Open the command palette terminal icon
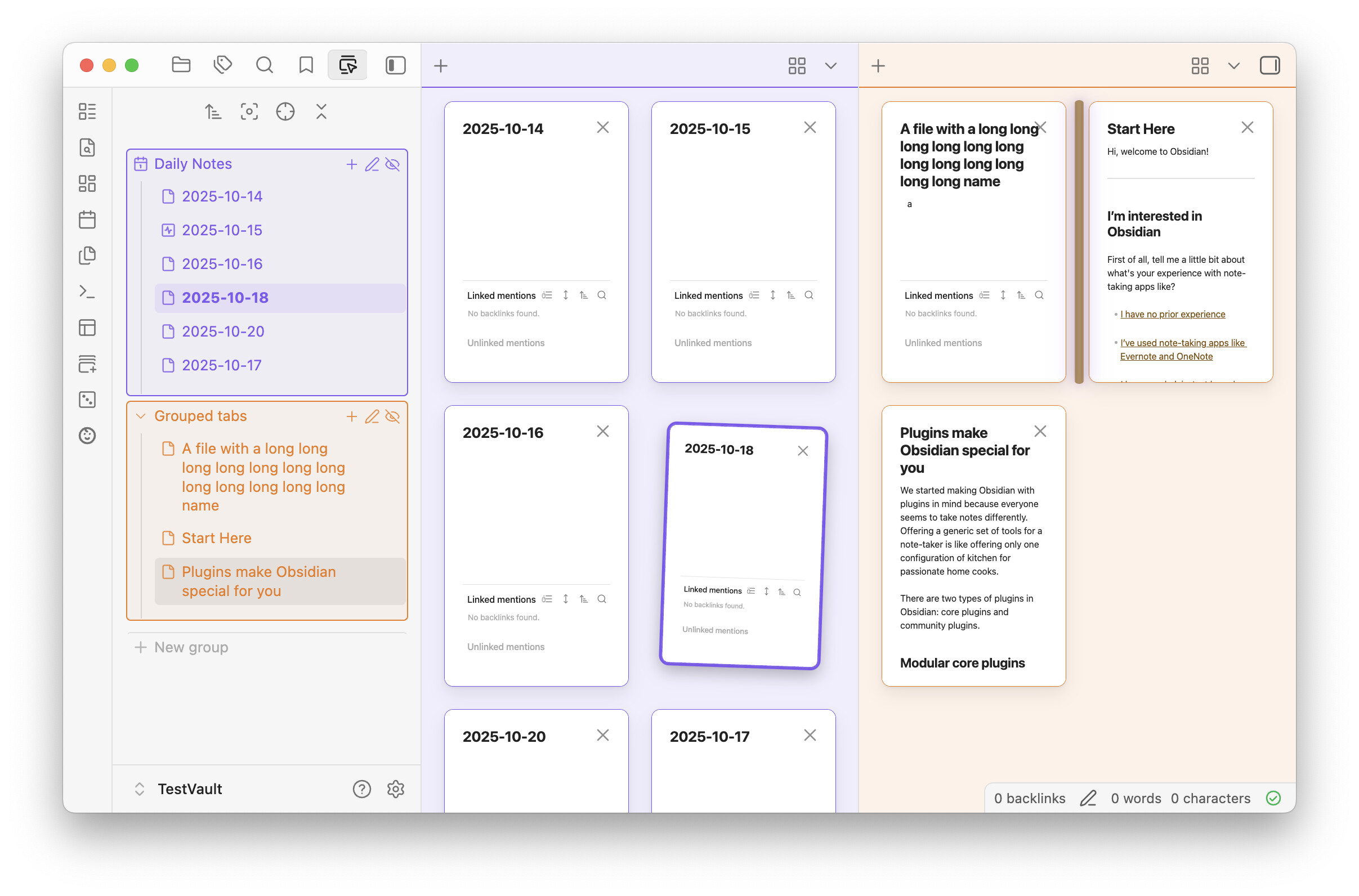 click(x=87, y=292)
